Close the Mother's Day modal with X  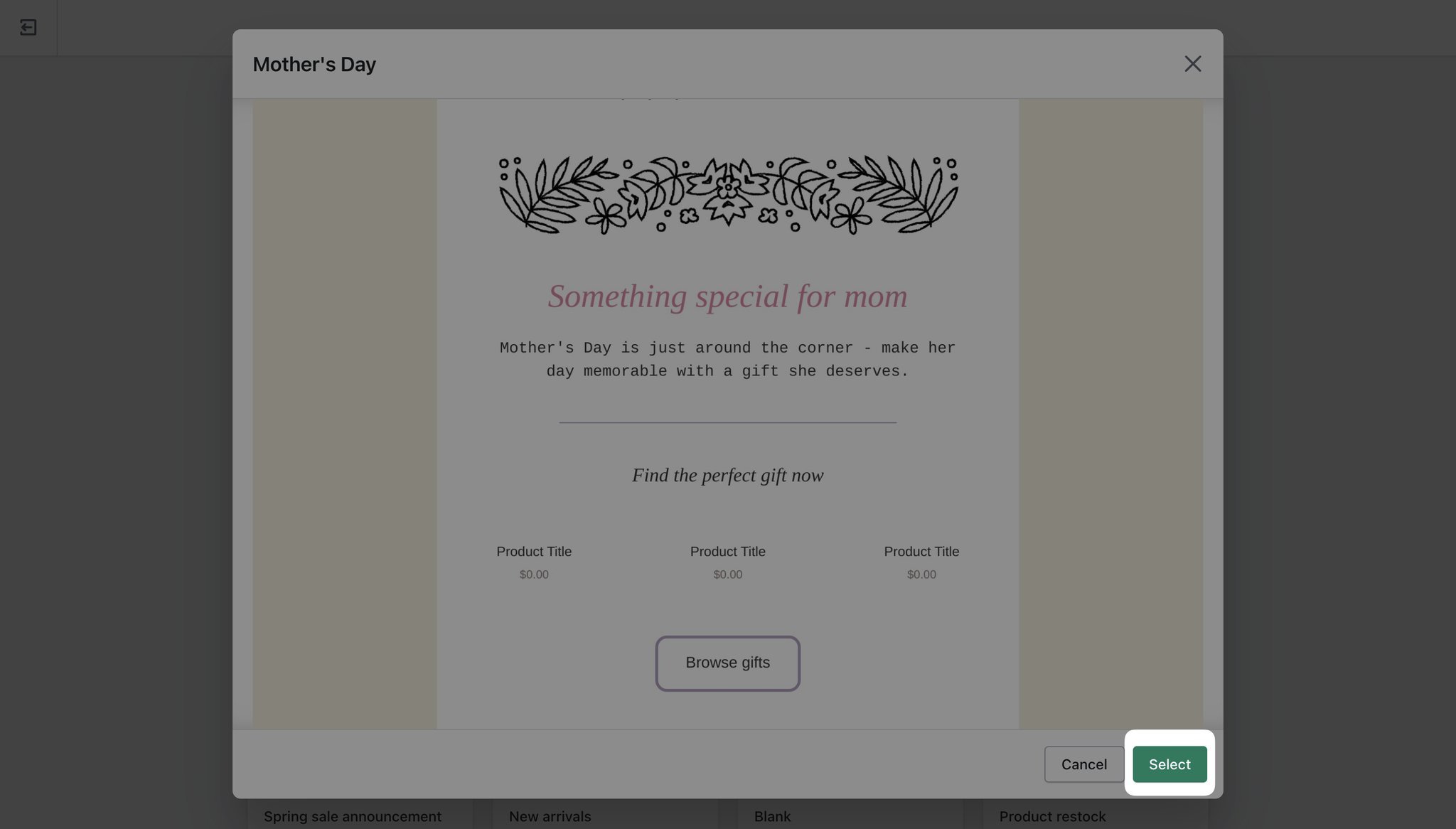(1193, 64)
